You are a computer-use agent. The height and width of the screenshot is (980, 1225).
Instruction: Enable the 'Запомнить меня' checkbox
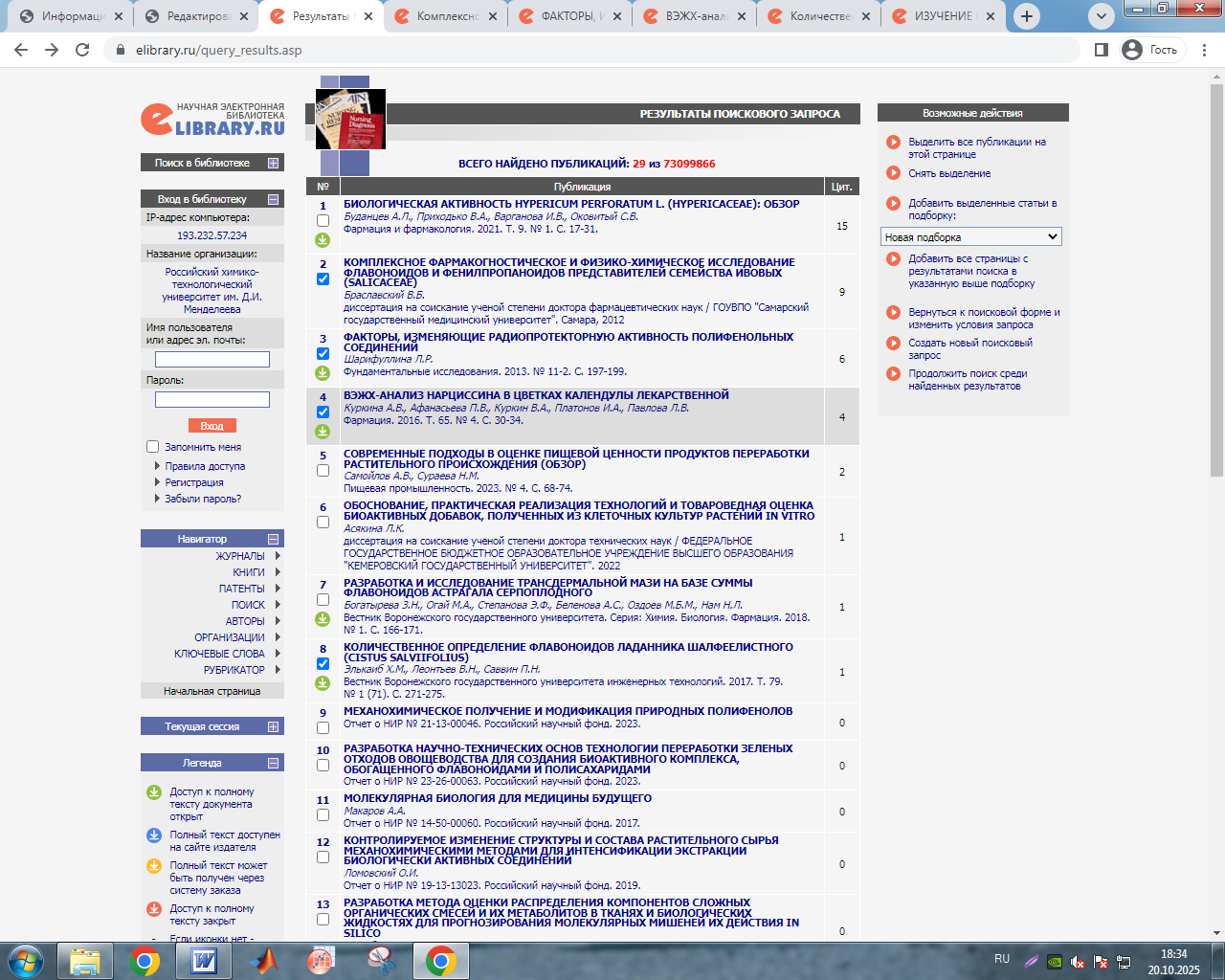pyautogui.click(x=152, y=447)
